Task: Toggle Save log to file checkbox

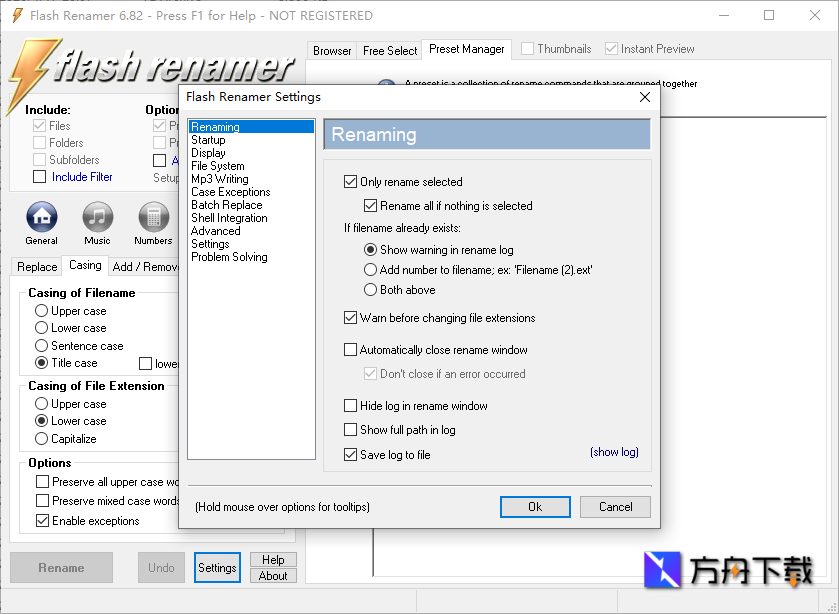Action: point(350,455)
